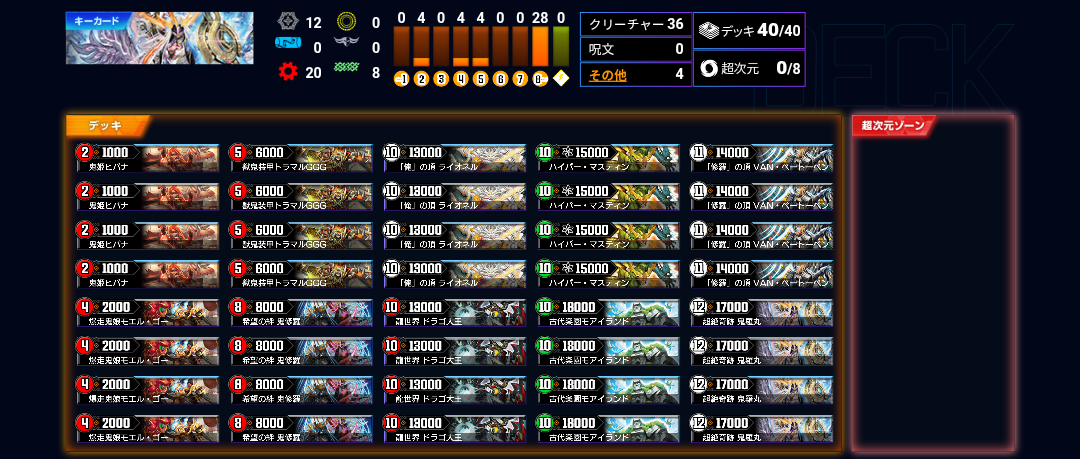1080x459 pixels.
Task: Open the キーカード key card image
Action: tap(159, 39)
